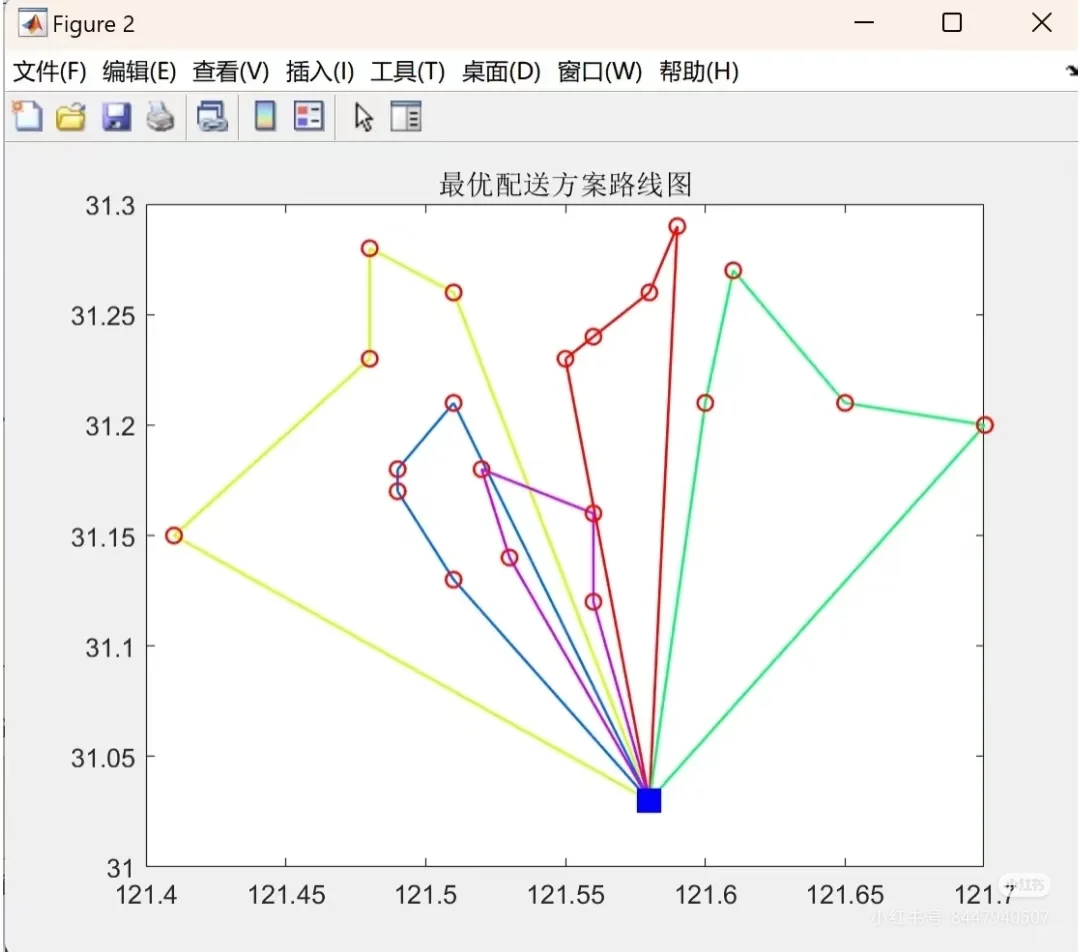This screenshot has width=1080, height=952.
Task: Click the topmost red route node circle
Action: click(677, 226)
